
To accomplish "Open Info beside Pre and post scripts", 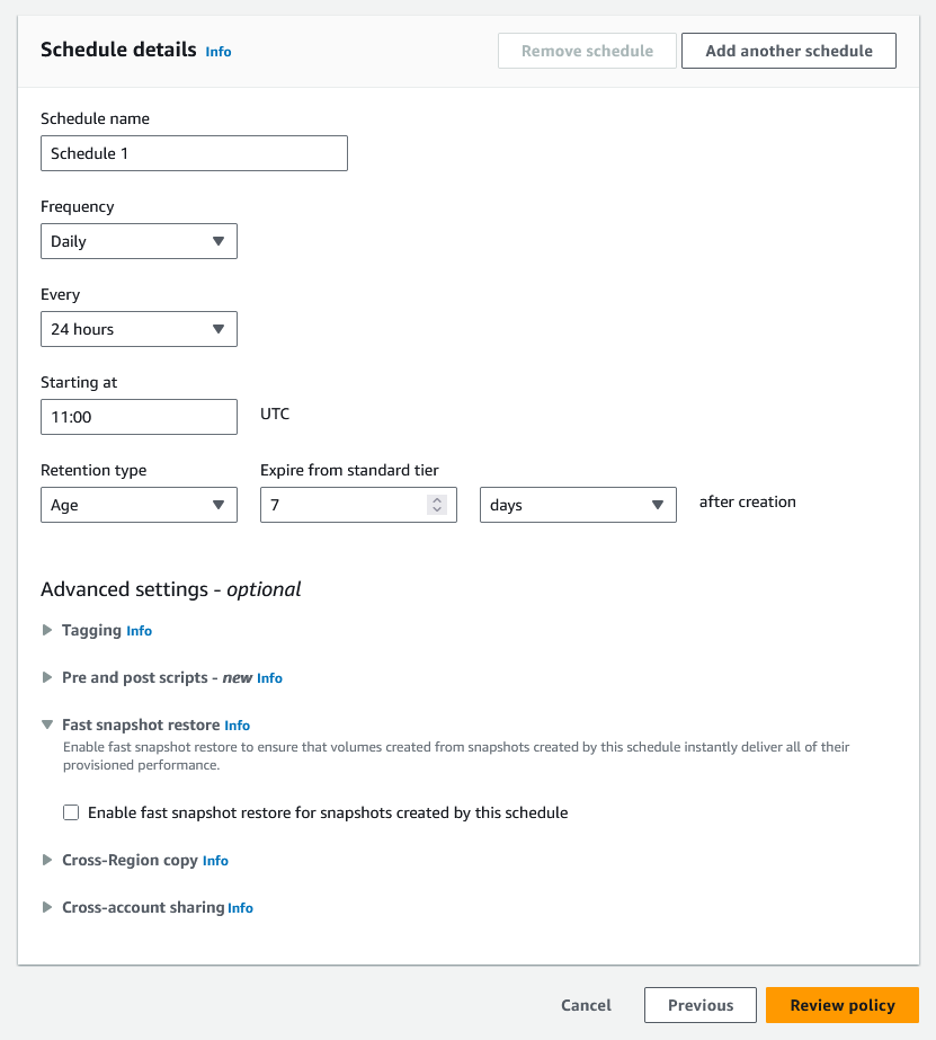I will [x=268, y=678].
